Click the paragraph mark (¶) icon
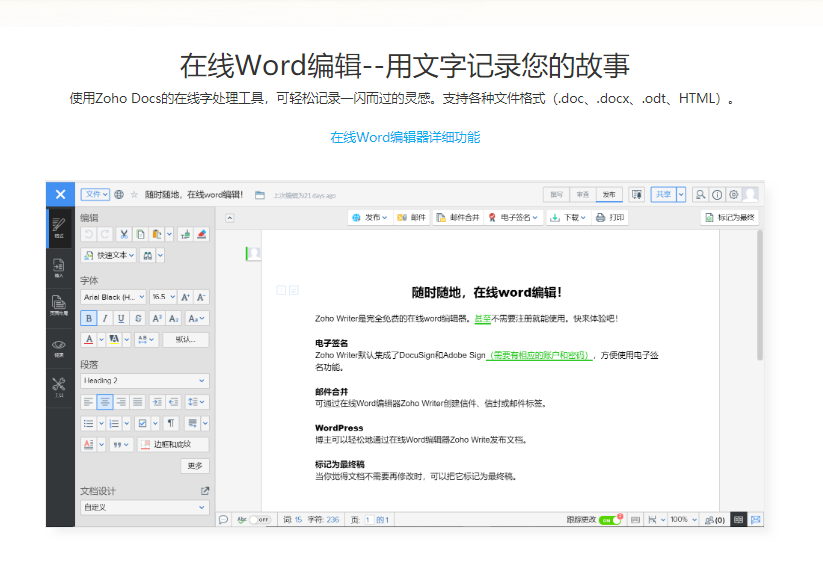 tap(171, 423)
